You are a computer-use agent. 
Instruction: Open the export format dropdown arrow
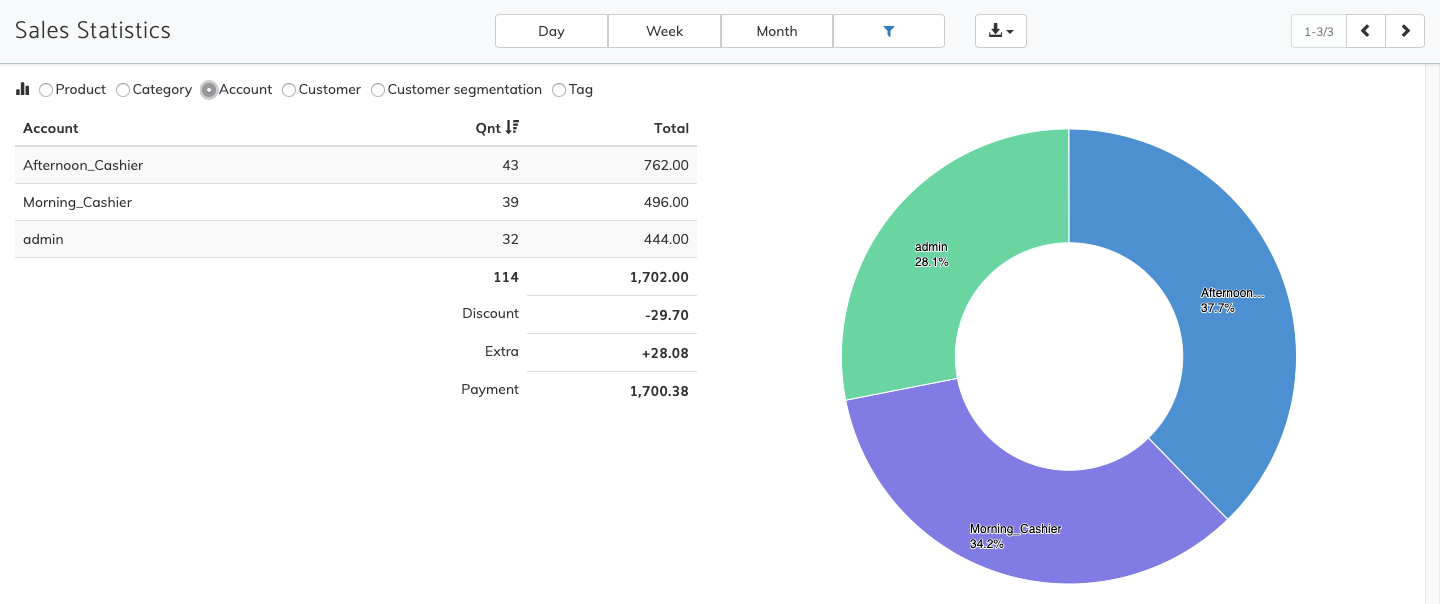[1009, 31]
